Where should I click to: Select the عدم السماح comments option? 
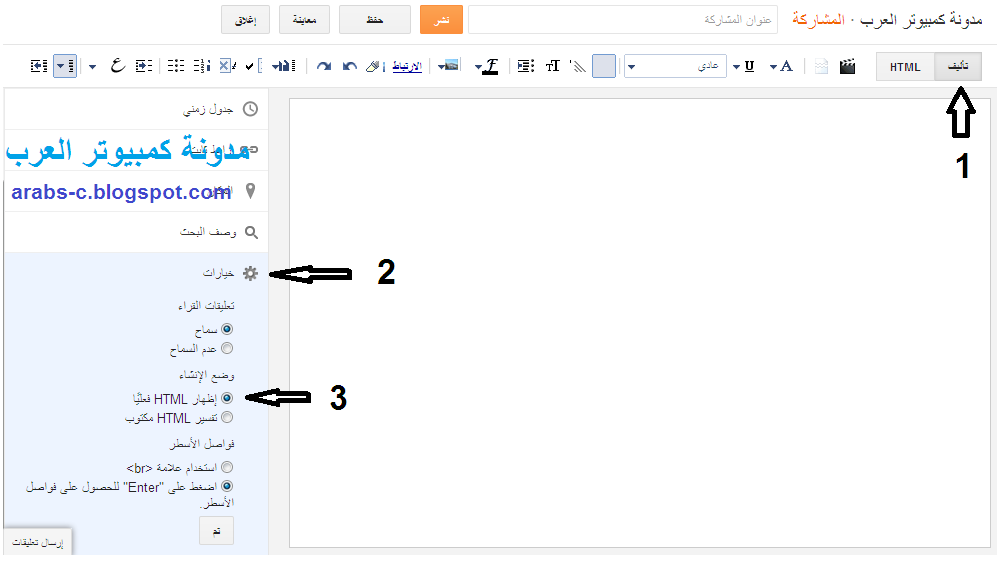(x=227, y=348)
